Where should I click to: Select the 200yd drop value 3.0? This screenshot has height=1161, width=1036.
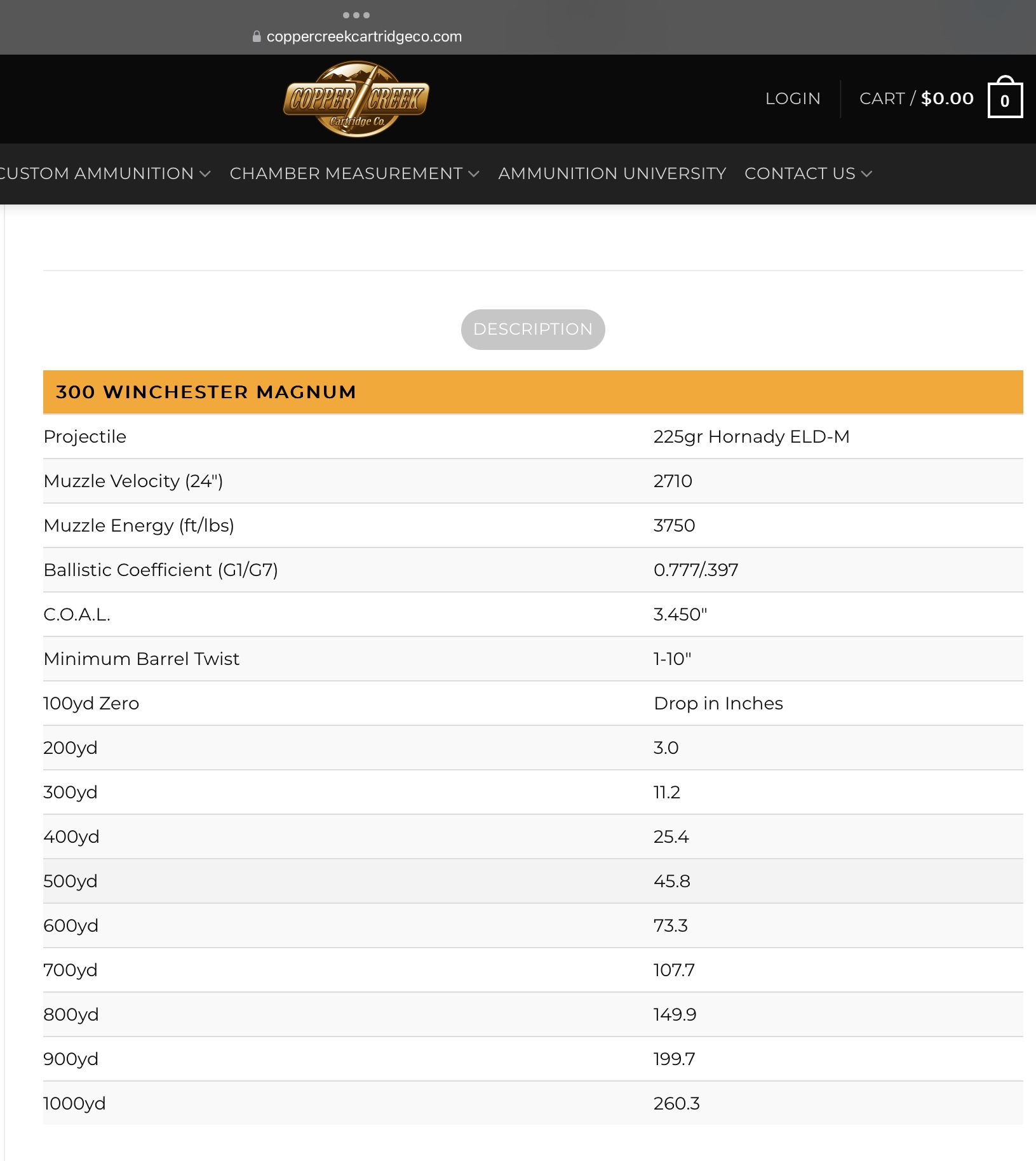tap(666, 748)
